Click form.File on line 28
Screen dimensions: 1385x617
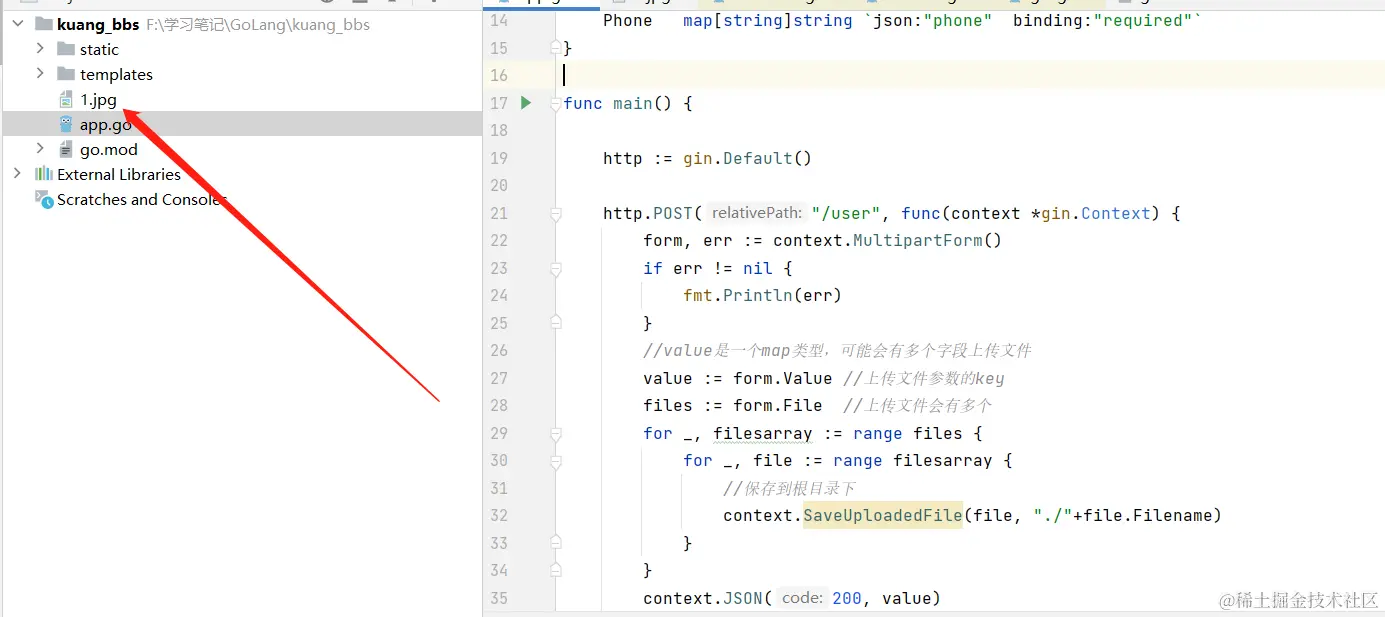point(778,406)
